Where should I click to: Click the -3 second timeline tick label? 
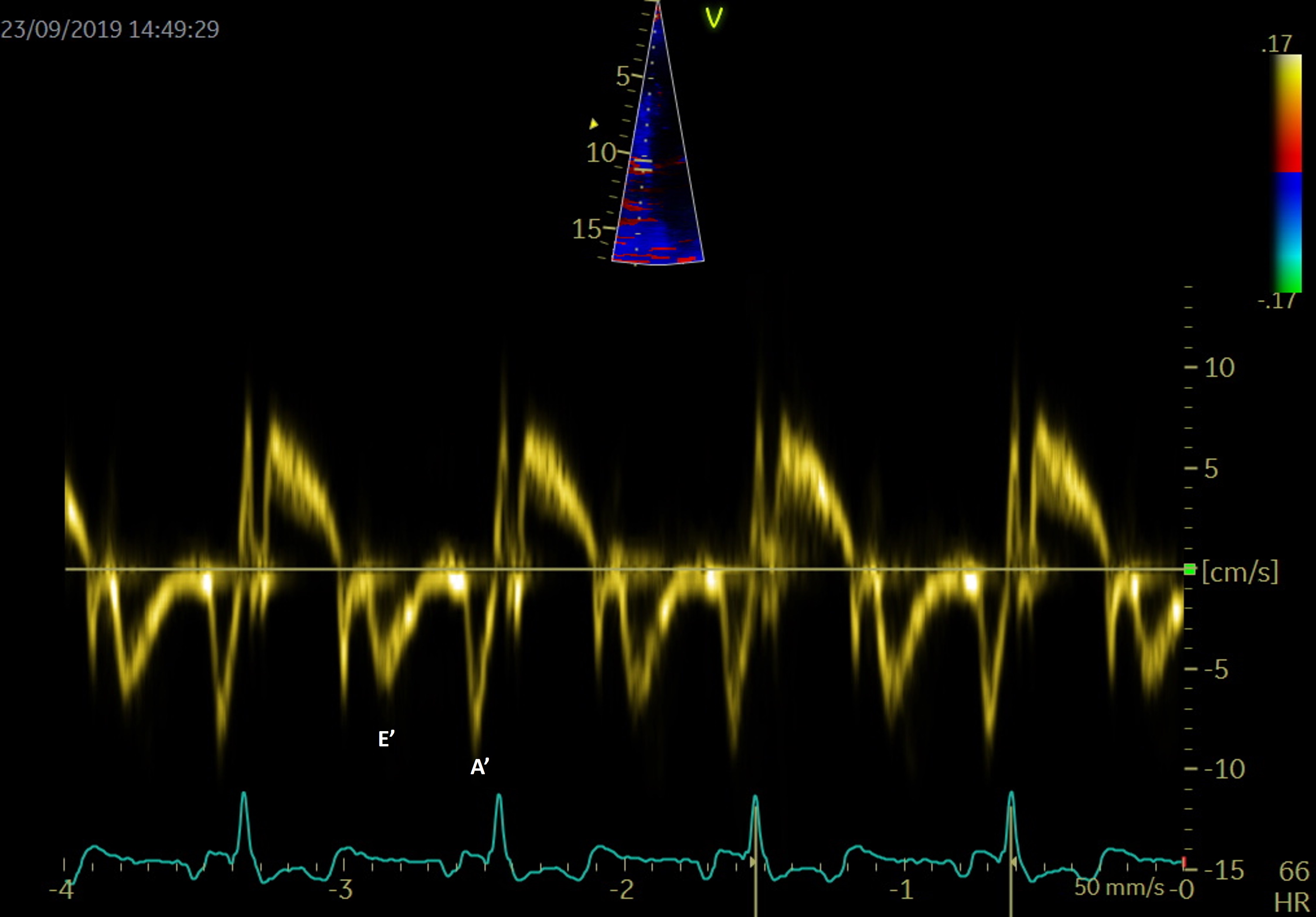pos(341,890)
